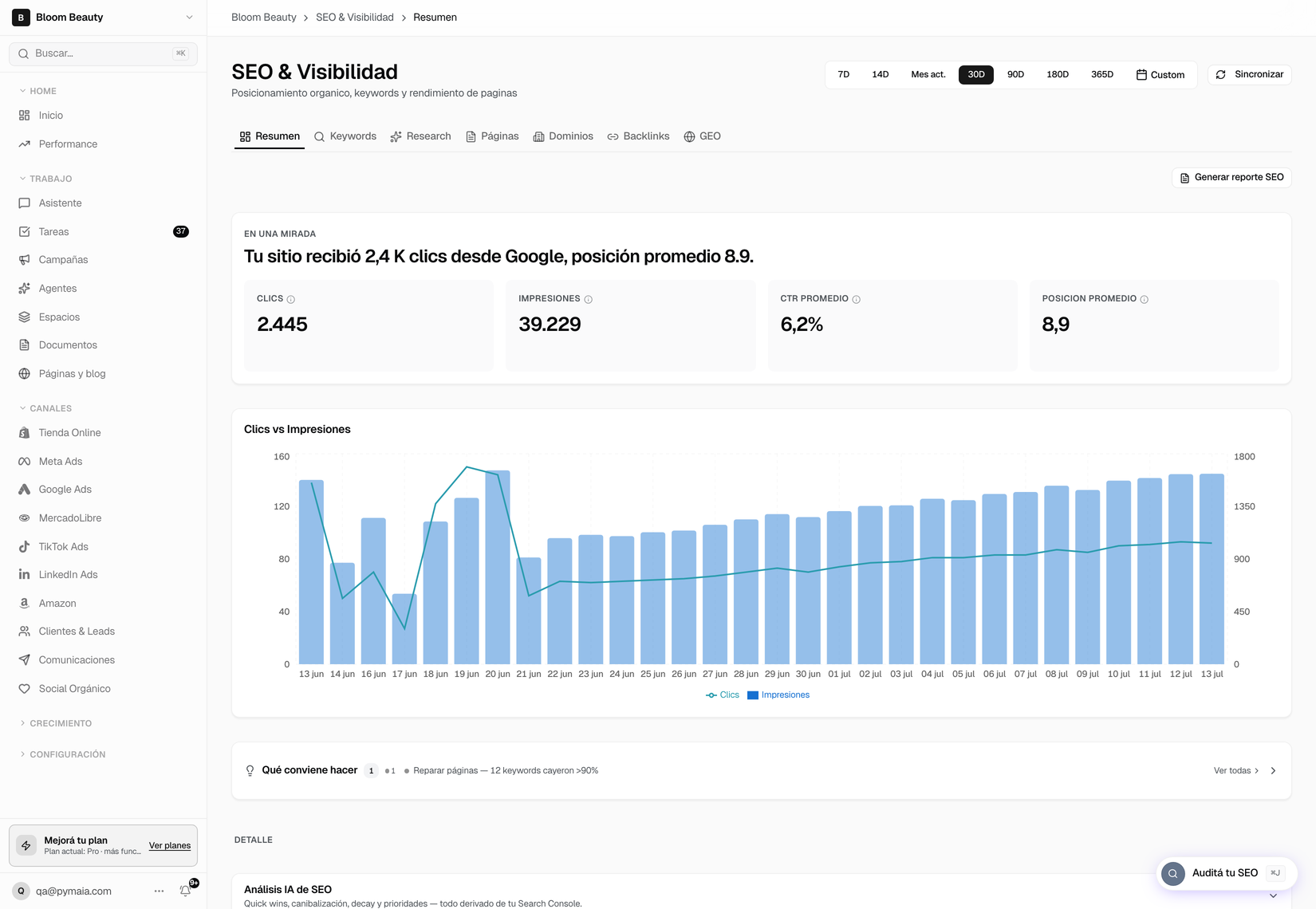
Task: Show info tooltip for Impresiones metric
Action: point(589,300)
